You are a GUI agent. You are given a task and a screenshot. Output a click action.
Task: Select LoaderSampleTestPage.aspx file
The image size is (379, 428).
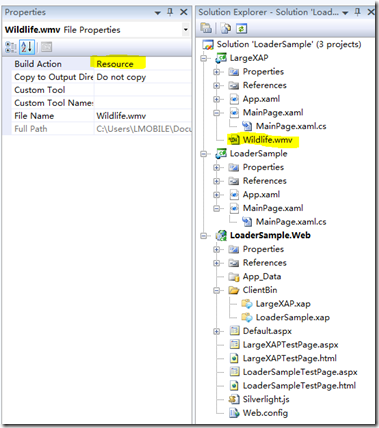click(300, 372)
